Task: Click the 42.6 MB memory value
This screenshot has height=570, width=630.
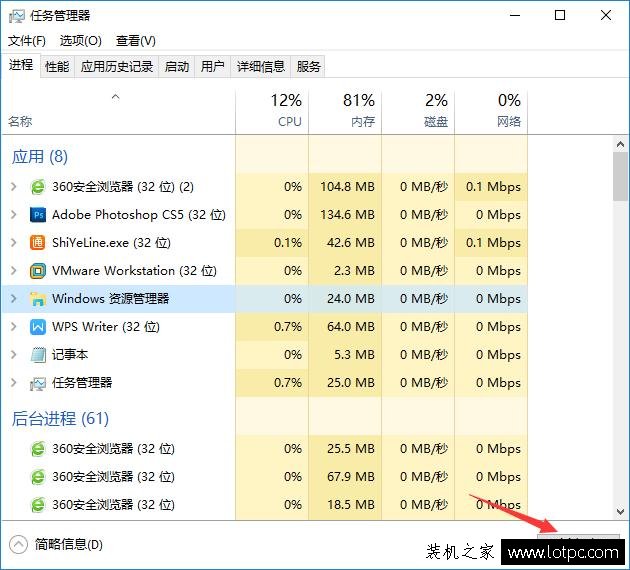Action: point(350,243)
